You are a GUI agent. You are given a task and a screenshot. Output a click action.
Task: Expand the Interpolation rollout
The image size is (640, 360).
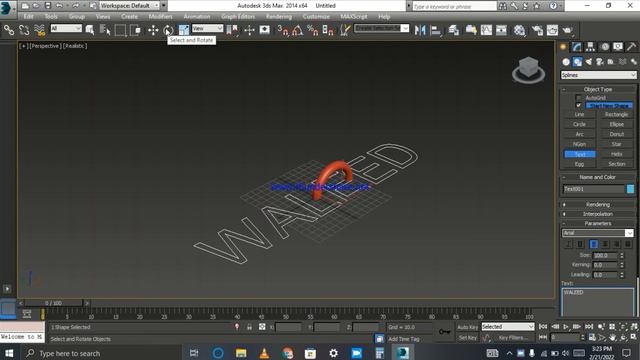[x=598, y=214]
